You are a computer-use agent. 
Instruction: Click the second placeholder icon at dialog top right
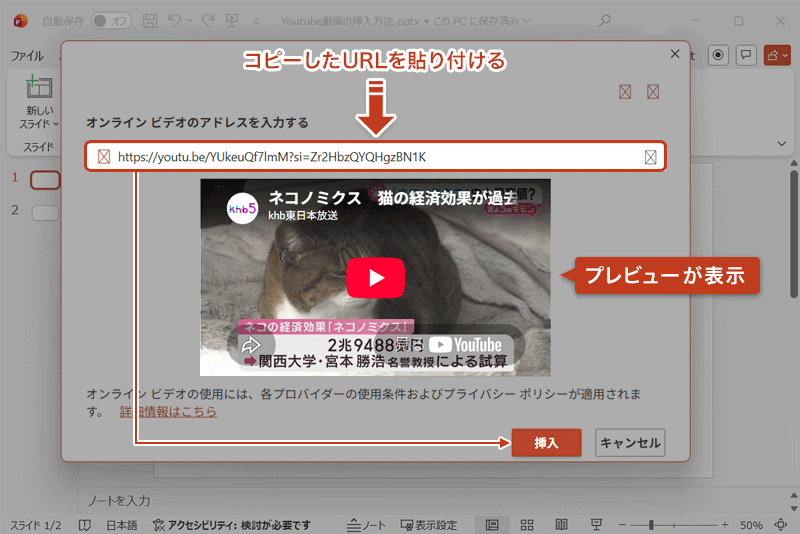(x=653, y=92)
